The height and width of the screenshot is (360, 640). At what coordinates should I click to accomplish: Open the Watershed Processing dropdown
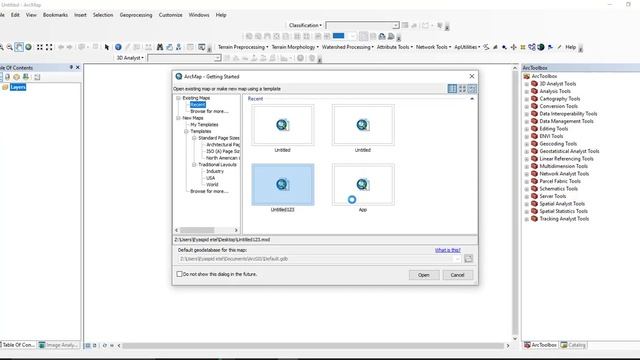coord(347,47)
